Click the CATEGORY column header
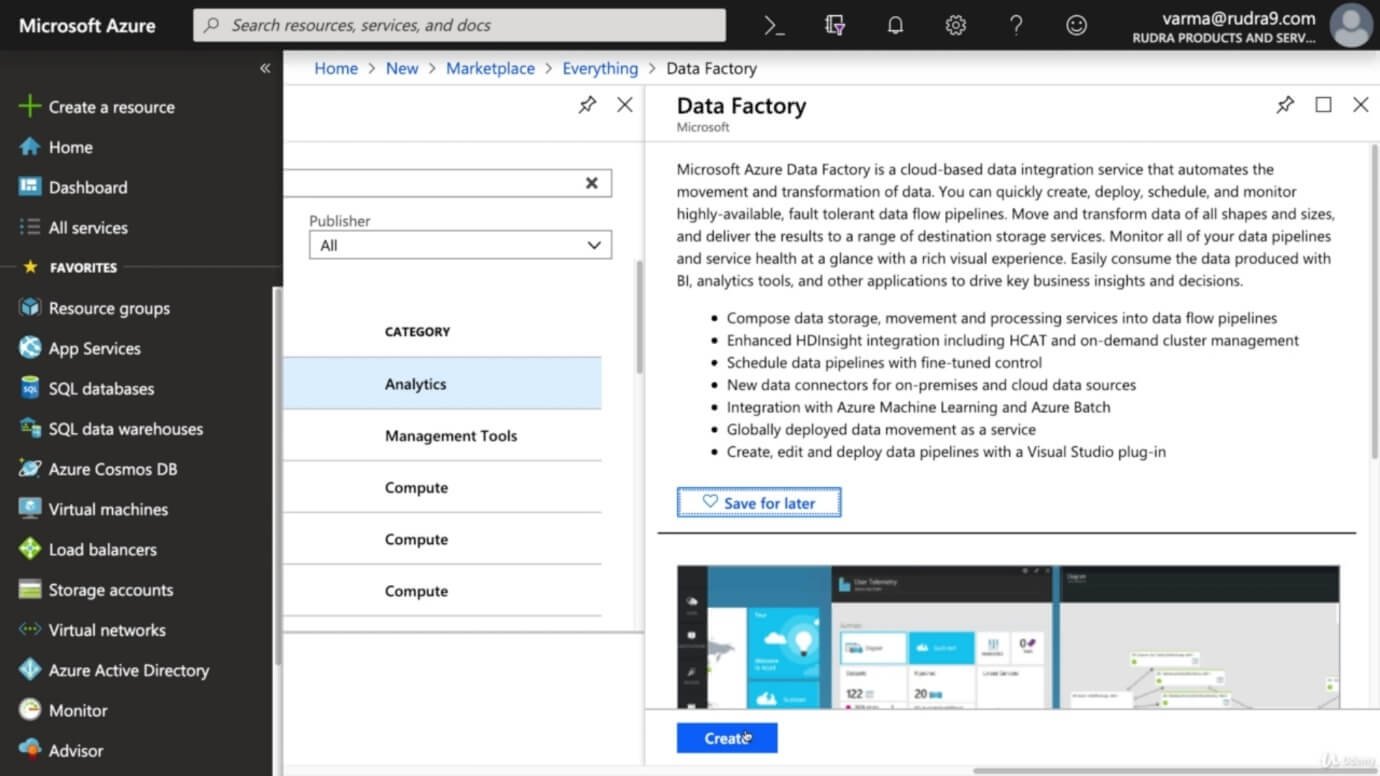This screenshot has width=1380, height=776. click(x=417, y=331)
